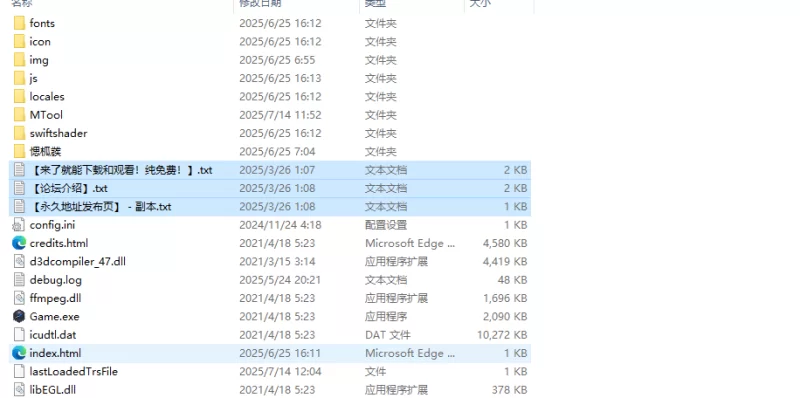Click document icon of 【永久地址发布页】 - 副本.txt

tap(19, 207)
